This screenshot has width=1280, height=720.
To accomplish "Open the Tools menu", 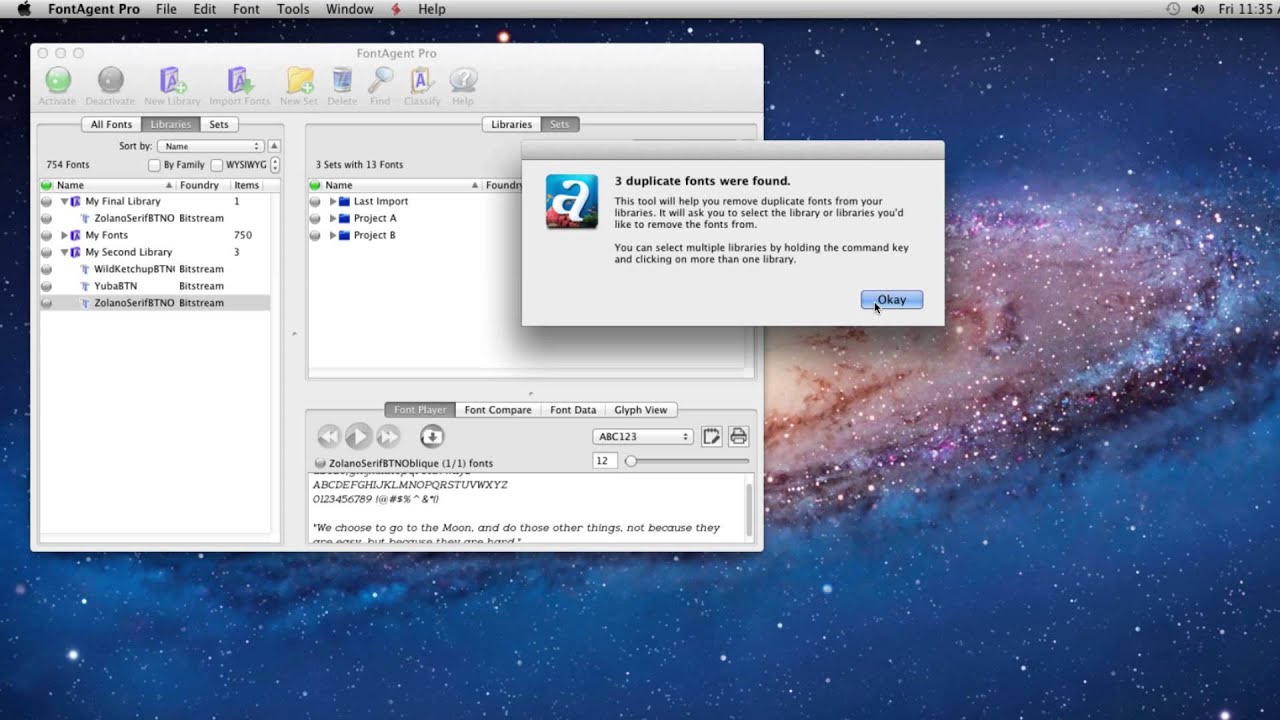I will pyautogui.click(x=293, y=9).
